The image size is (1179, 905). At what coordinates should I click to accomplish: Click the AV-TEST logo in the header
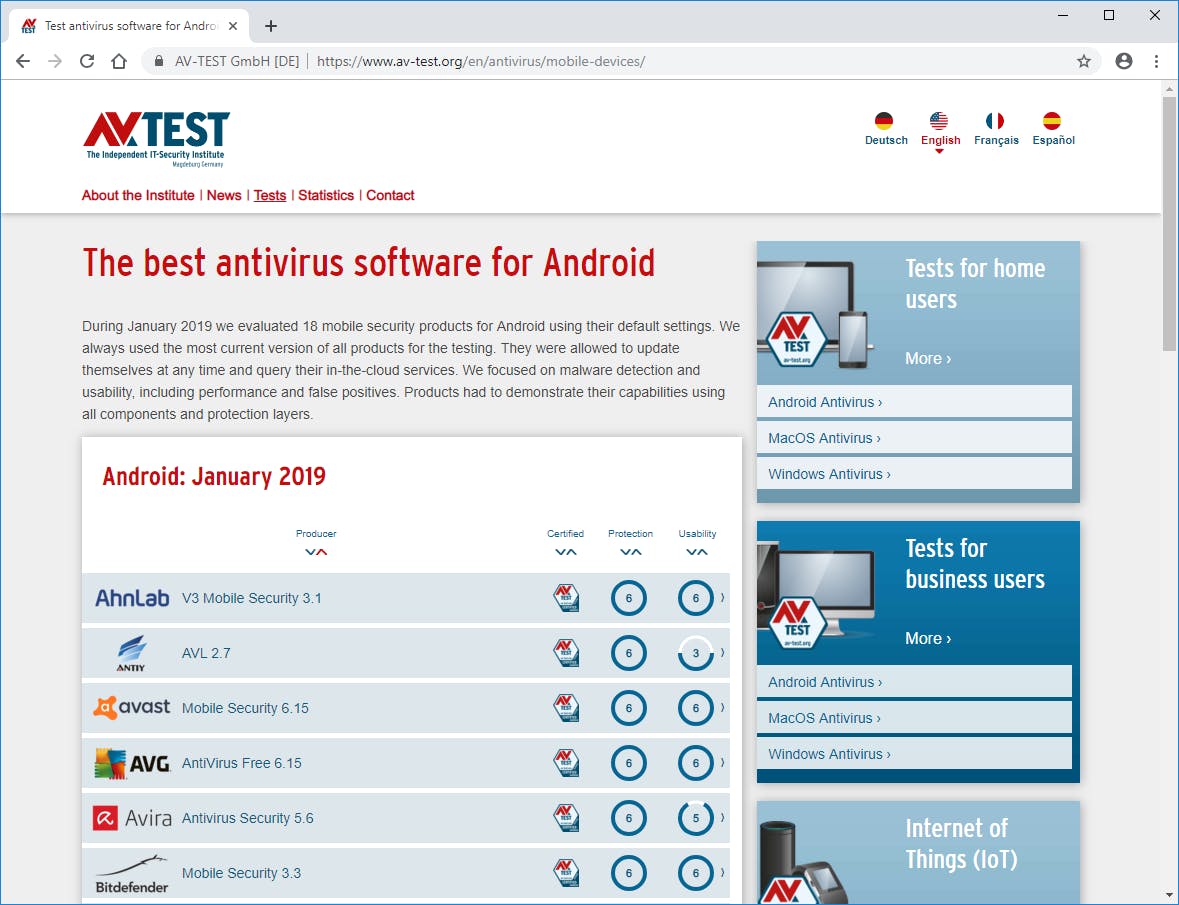156,139
